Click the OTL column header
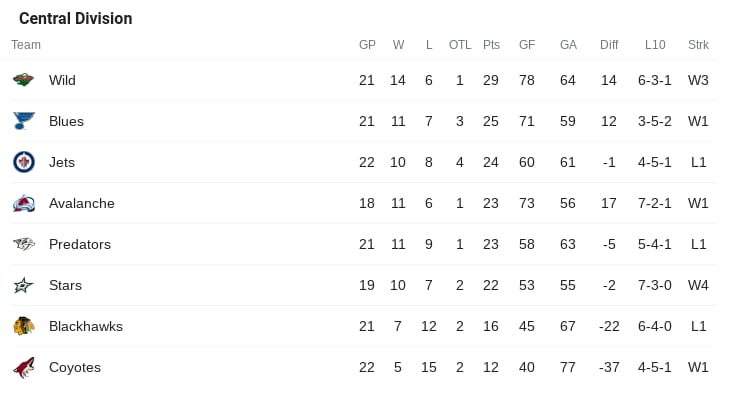Screen dimensions: 742x394 [x=460, y=45]
